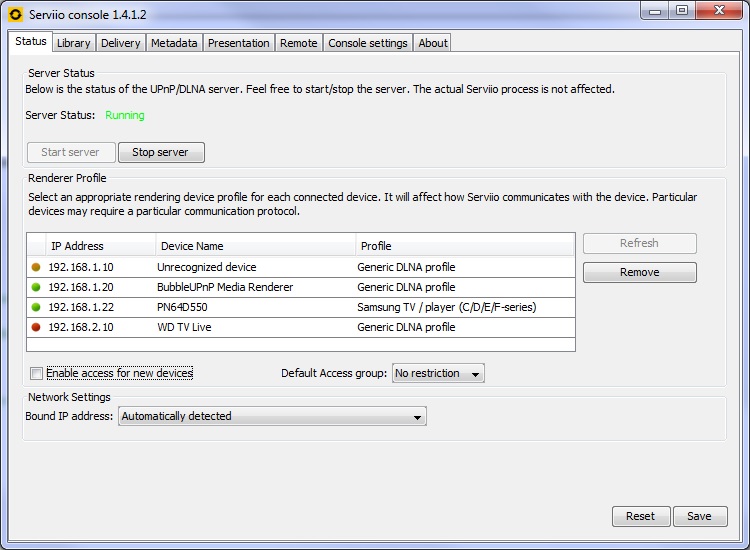Select the Presentation tab
This screenshot has width=750, height=550.
[238, 43]
